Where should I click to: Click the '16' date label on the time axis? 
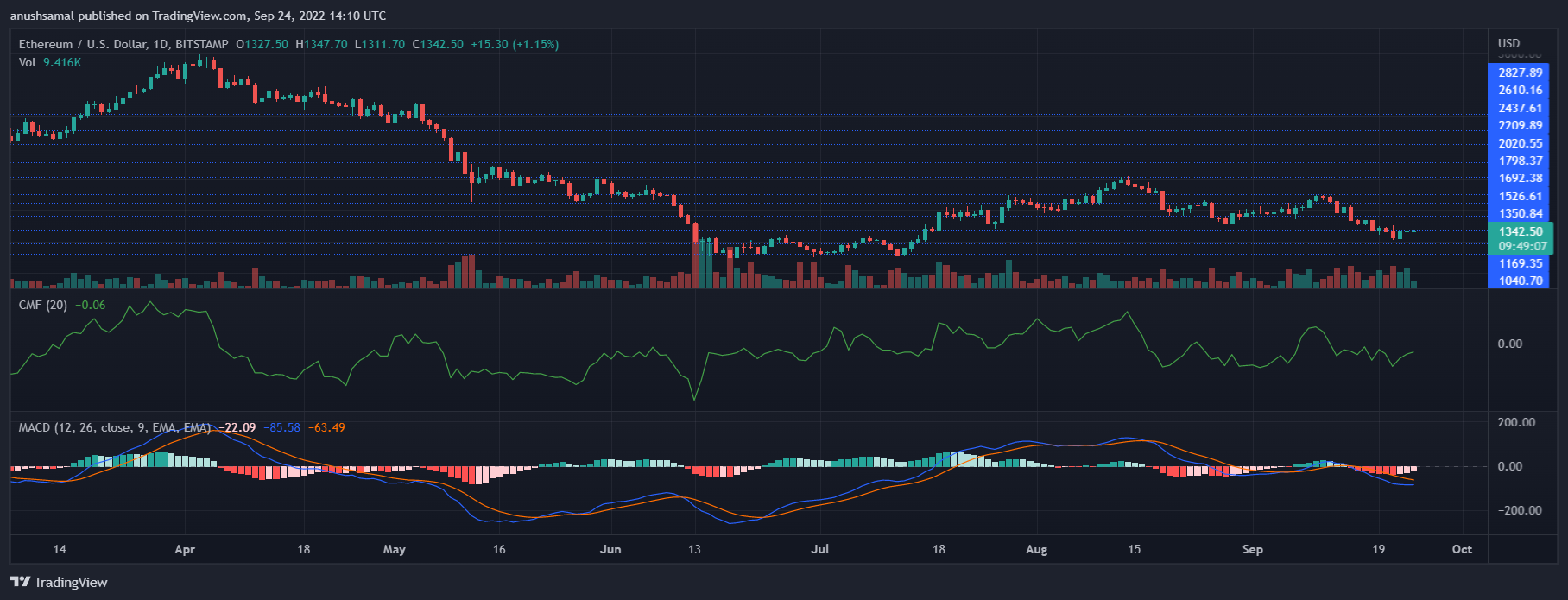pos(498,549)
